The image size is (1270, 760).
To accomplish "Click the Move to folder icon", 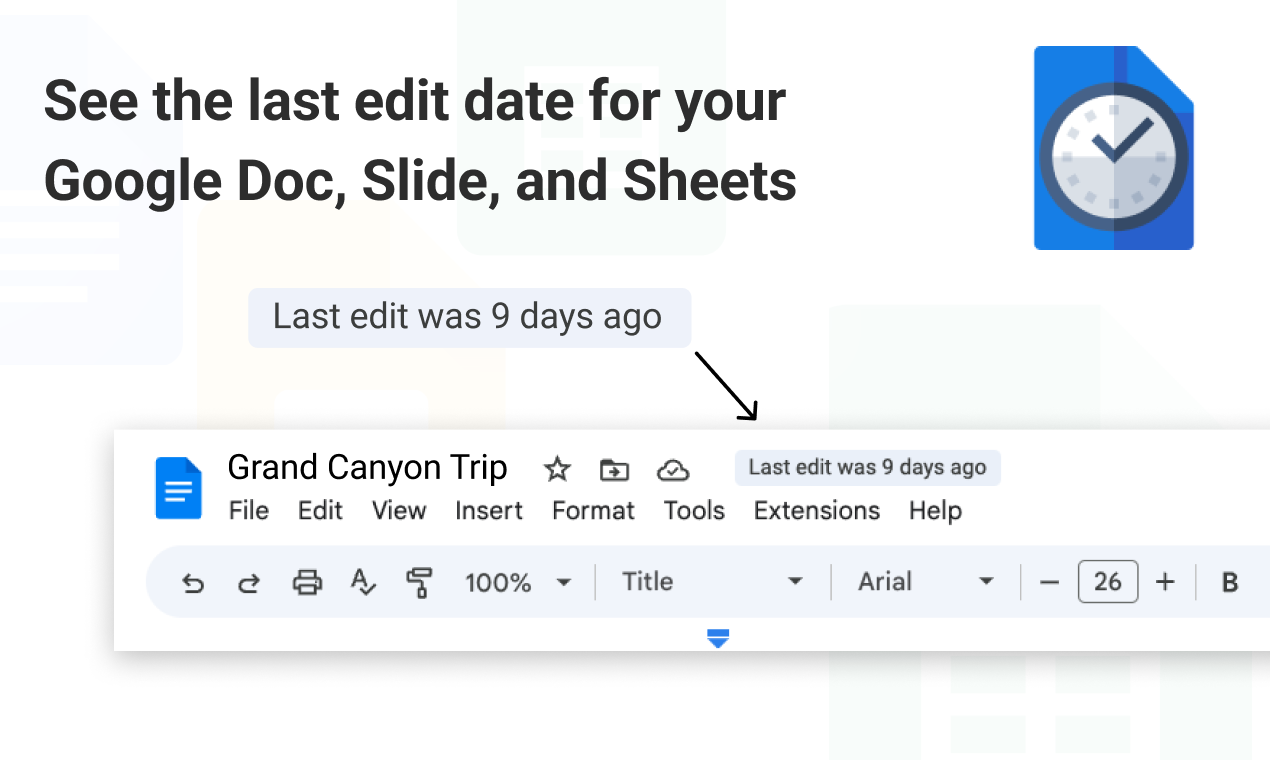I will pyautogui.click(x=614, y=469).
